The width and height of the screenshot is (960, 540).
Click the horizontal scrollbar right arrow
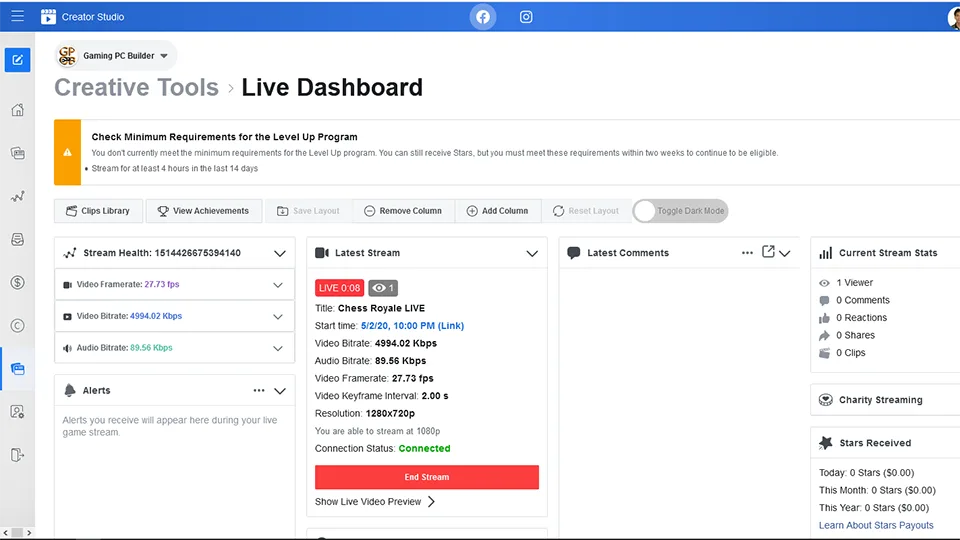coord(29,533)
